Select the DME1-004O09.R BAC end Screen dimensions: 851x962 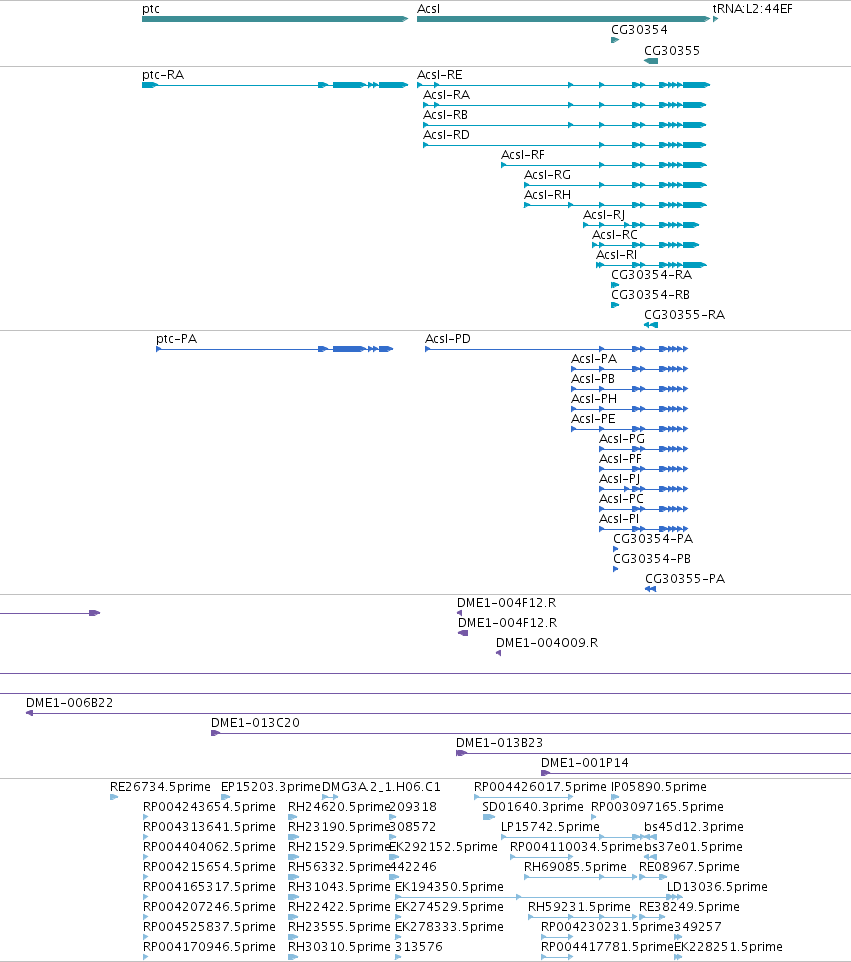498,653
